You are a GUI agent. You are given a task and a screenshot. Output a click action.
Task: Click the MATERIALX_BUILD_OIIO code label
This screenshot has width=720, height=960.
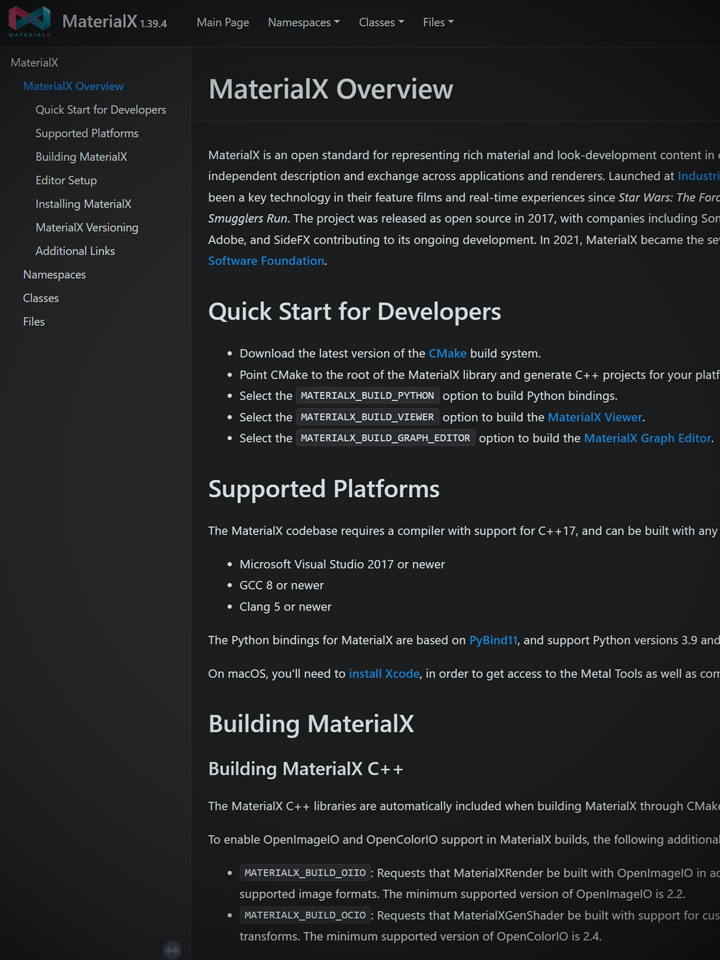(x=306, y=872)
